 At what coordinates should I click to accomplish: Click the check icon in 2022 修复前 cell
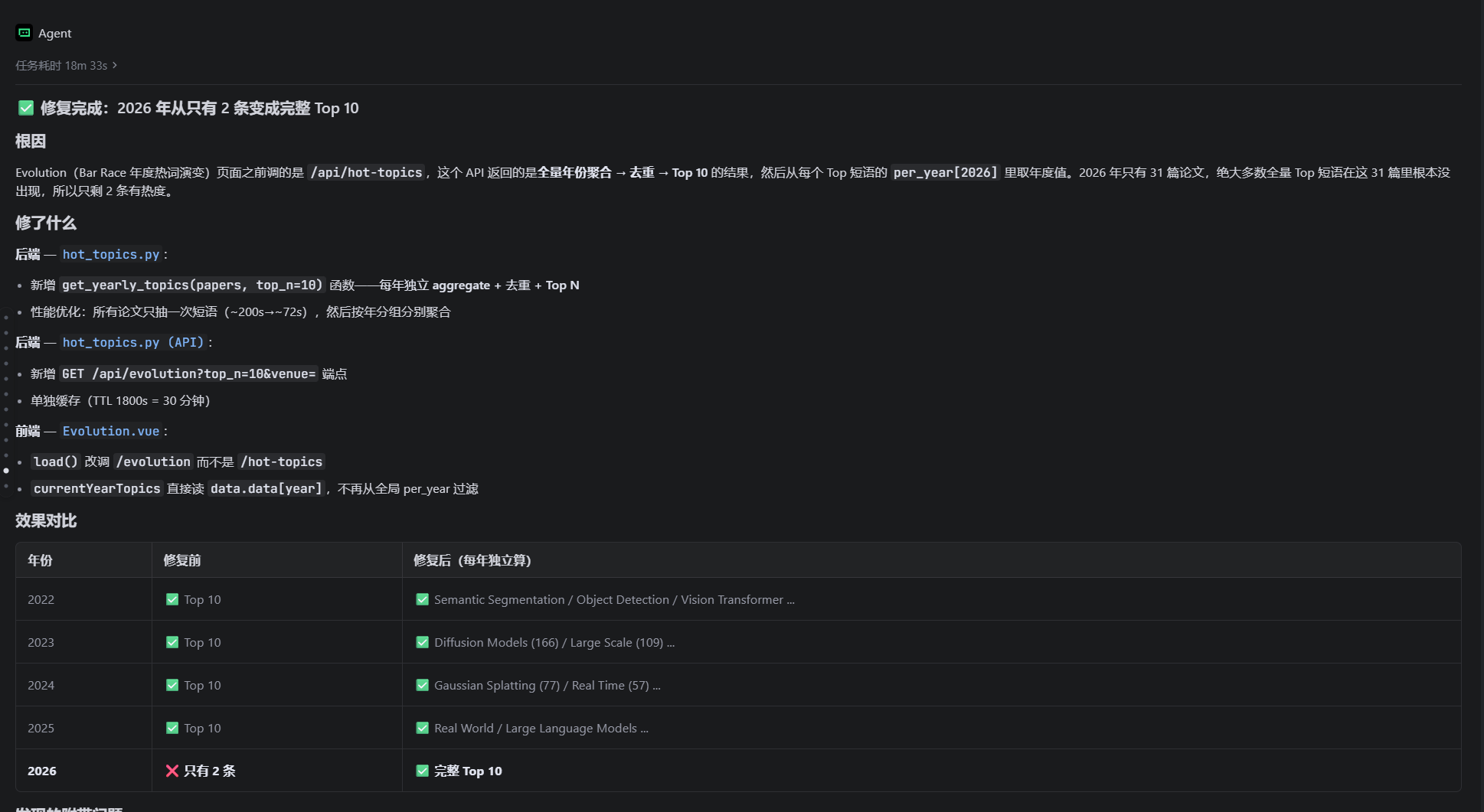tap(172, 599)
